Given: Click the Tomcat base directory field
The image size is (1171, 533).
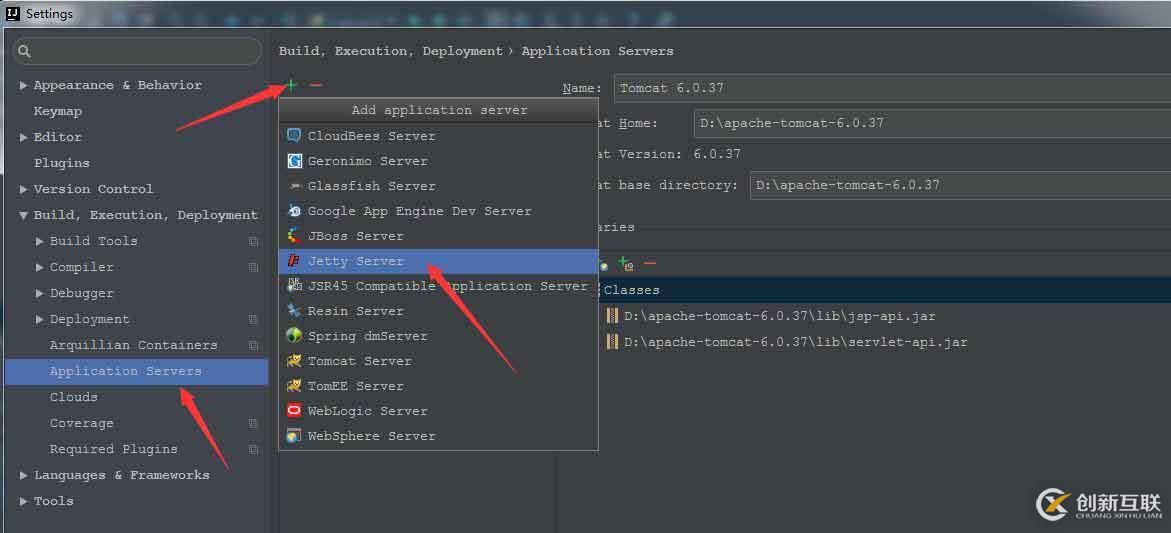Looking at the screenshot, I should click(x=960, y=185).
